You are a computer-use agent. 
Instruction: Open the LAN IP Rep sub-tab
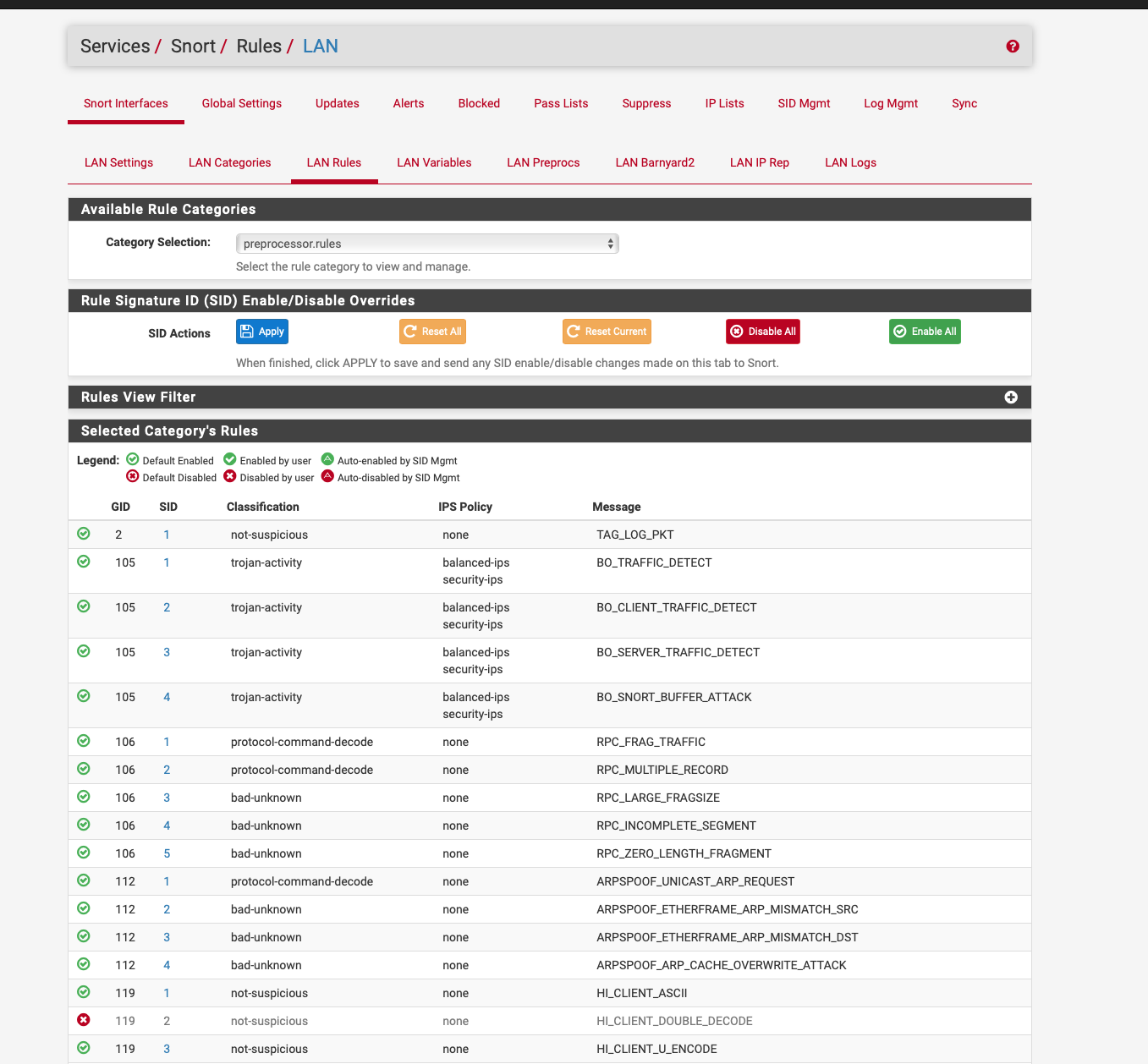[760, 162]
